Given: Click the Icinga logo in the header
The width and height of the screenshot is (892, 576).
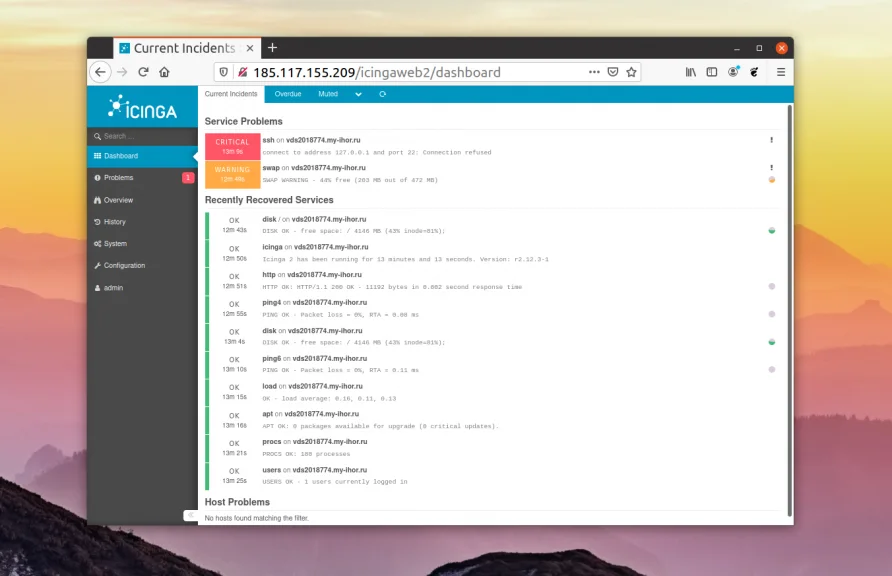Looking at the screenshot, I should pyautogui.click(x=140, y=107).
